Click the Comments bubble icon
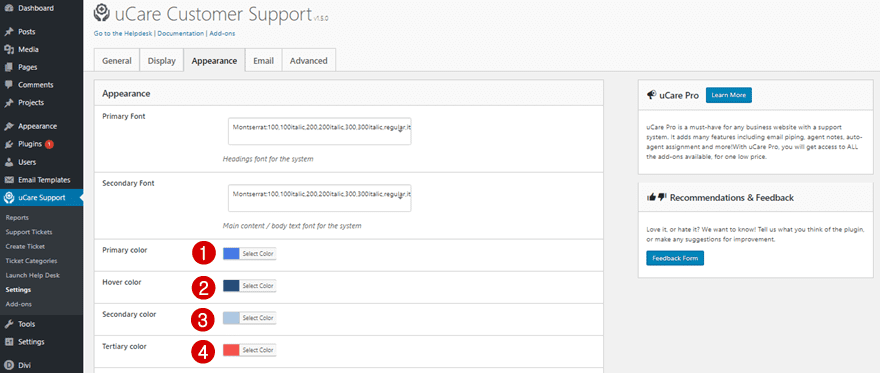The width and height of the screenshot is (880, 373). pos(8,85)
